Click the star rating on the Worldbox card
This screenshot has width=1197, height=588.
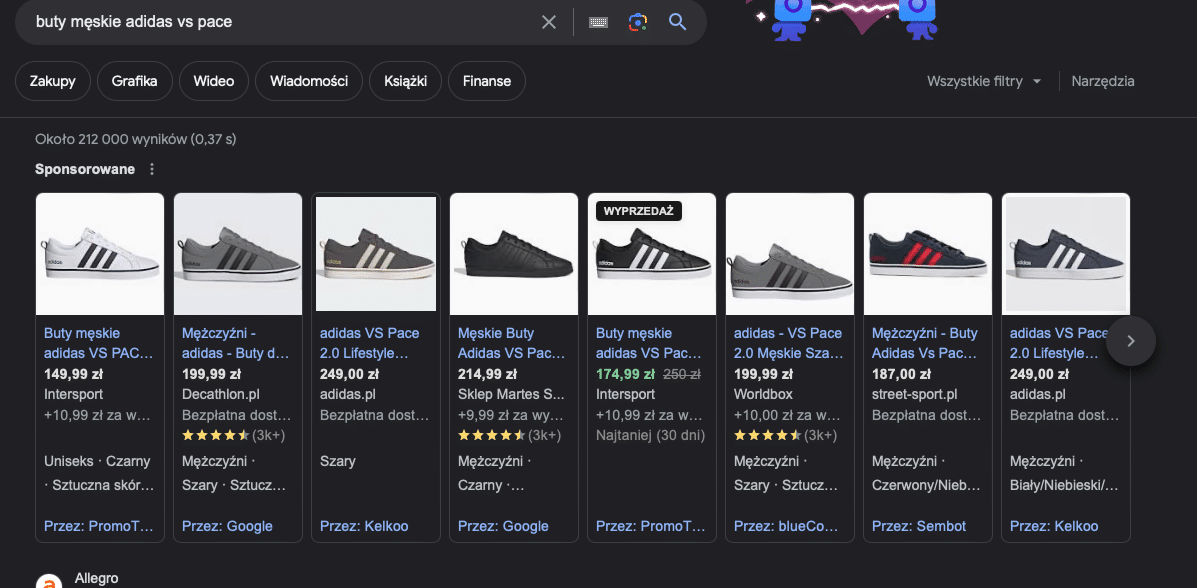[x=766, y=435]
